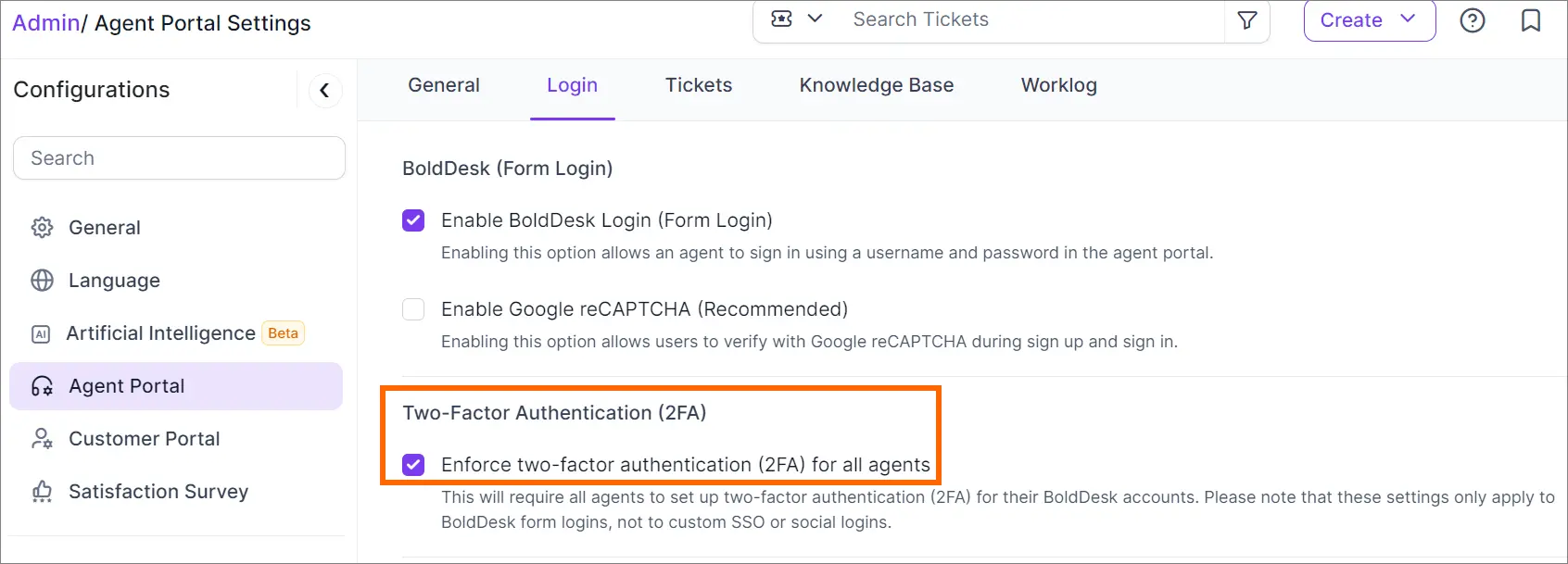Follow the Admin breadcrumb link

46,23
